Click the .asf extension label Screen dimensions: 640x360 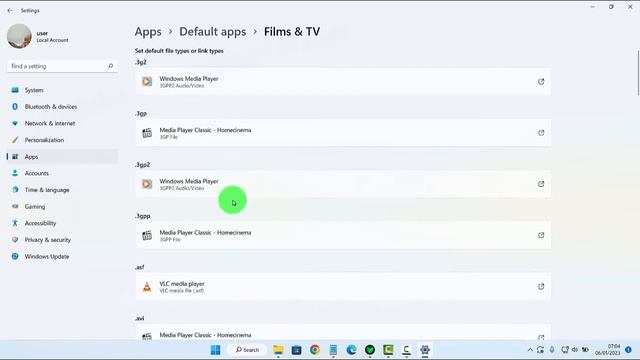click(140, 267)
